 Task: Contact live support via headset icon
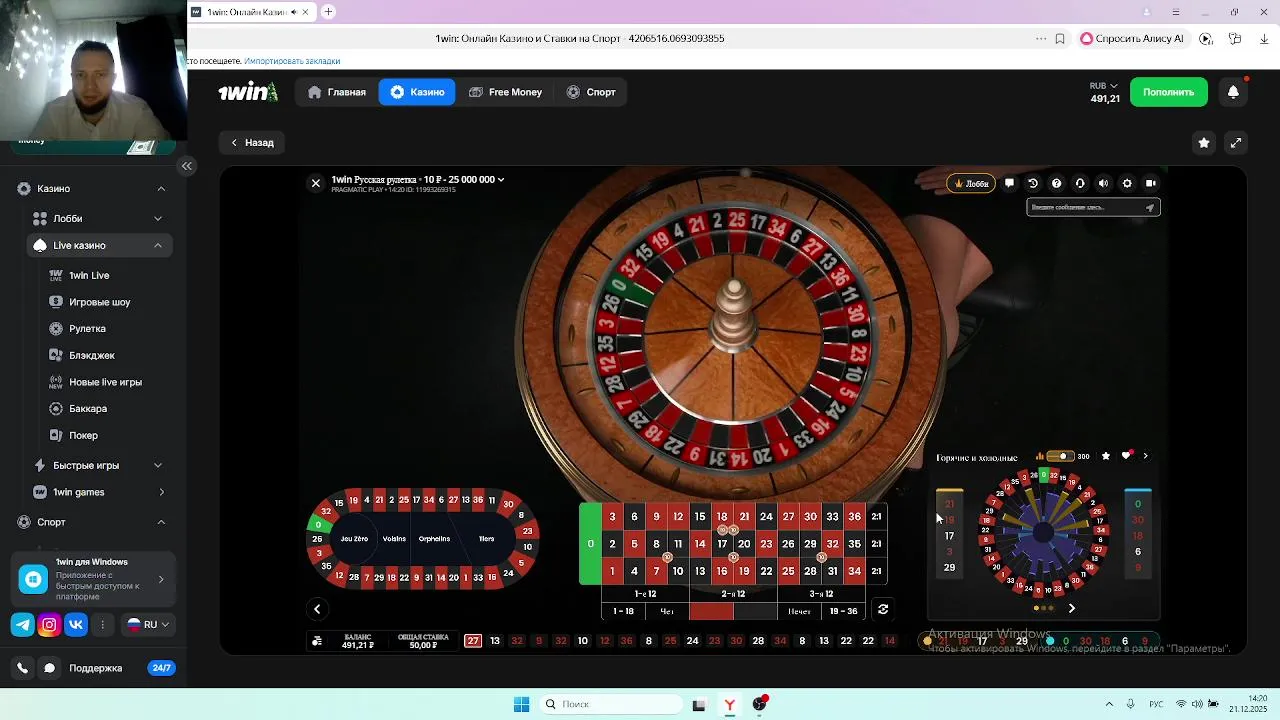[1080, 183]
